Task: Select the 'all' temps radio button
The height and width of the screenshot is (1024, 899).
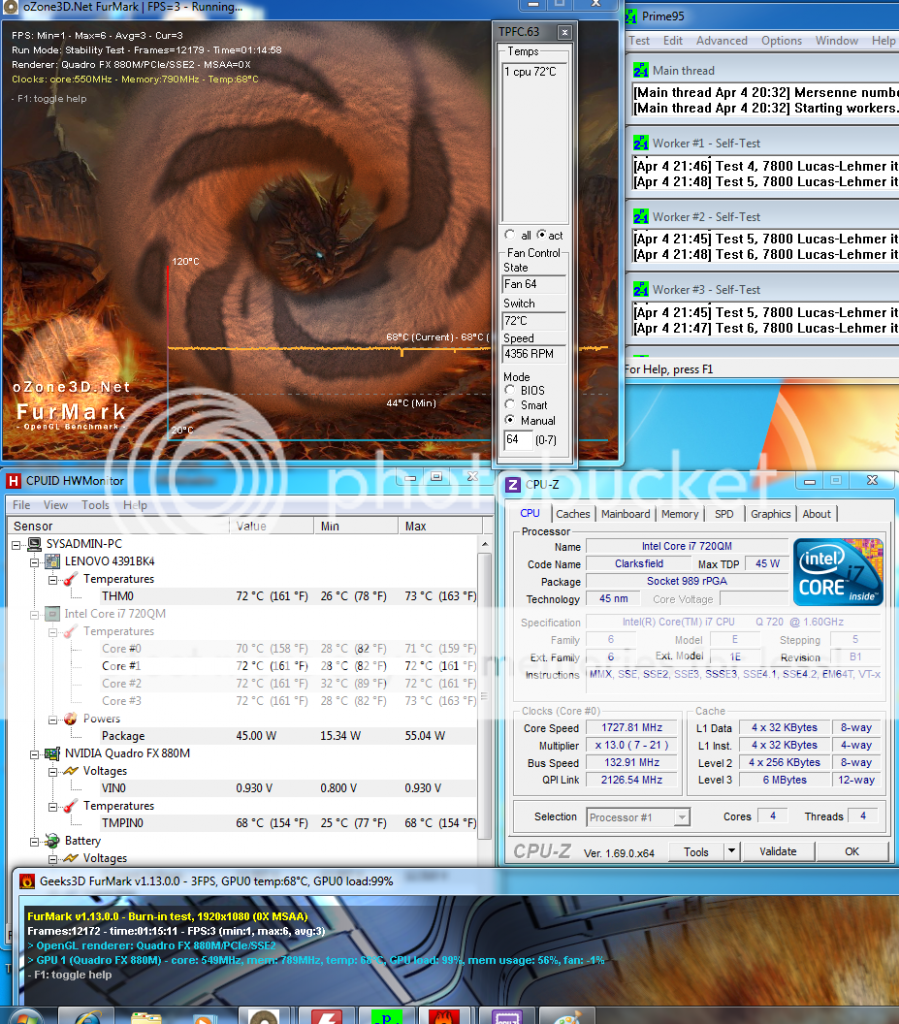Action: (510, 235)
